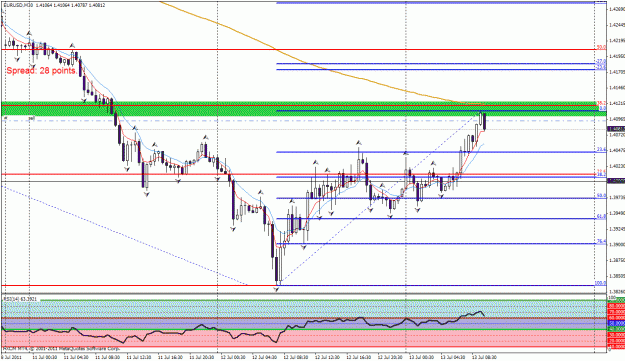Select the blue 50.0 Fibonacci retracement label
The height and width of the screenshot is (361, 625).
click(601, 196)
